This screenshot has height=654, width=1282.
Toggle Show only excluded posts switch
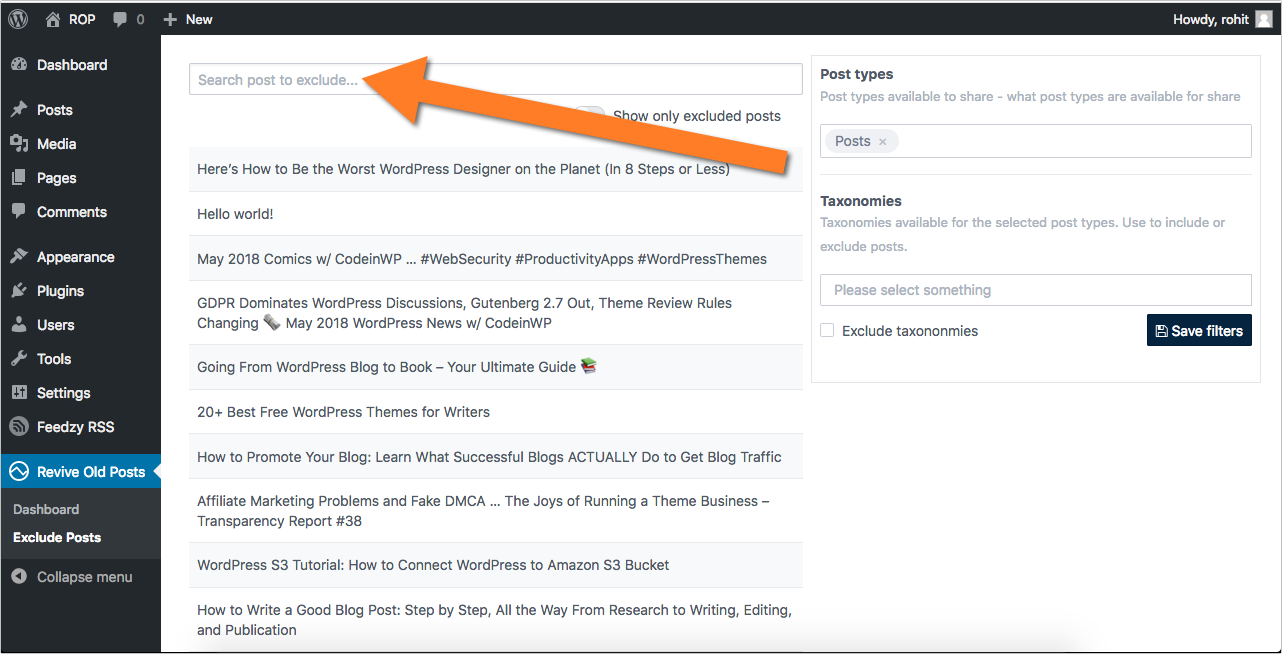pyautogui.click(x=589, y=116)
